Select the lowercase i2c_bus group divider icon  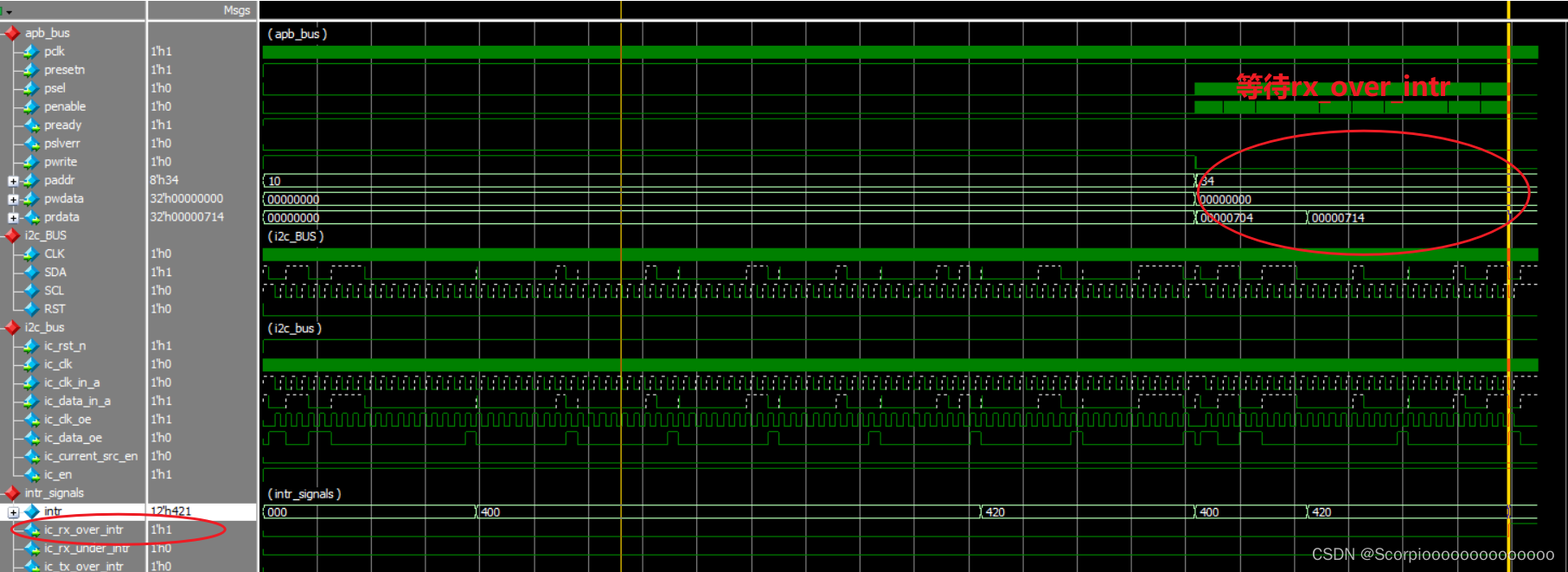[12, 327]
